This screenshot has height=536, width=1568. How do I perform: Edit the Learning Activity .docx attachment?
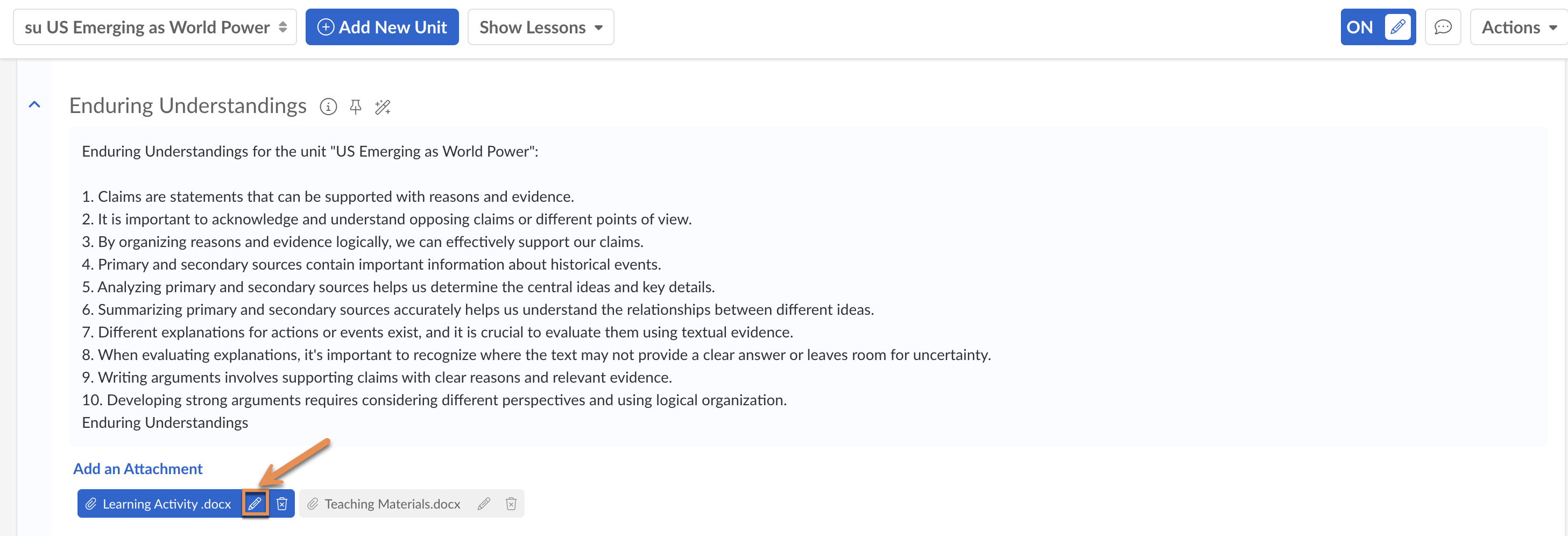click(255, 504)
